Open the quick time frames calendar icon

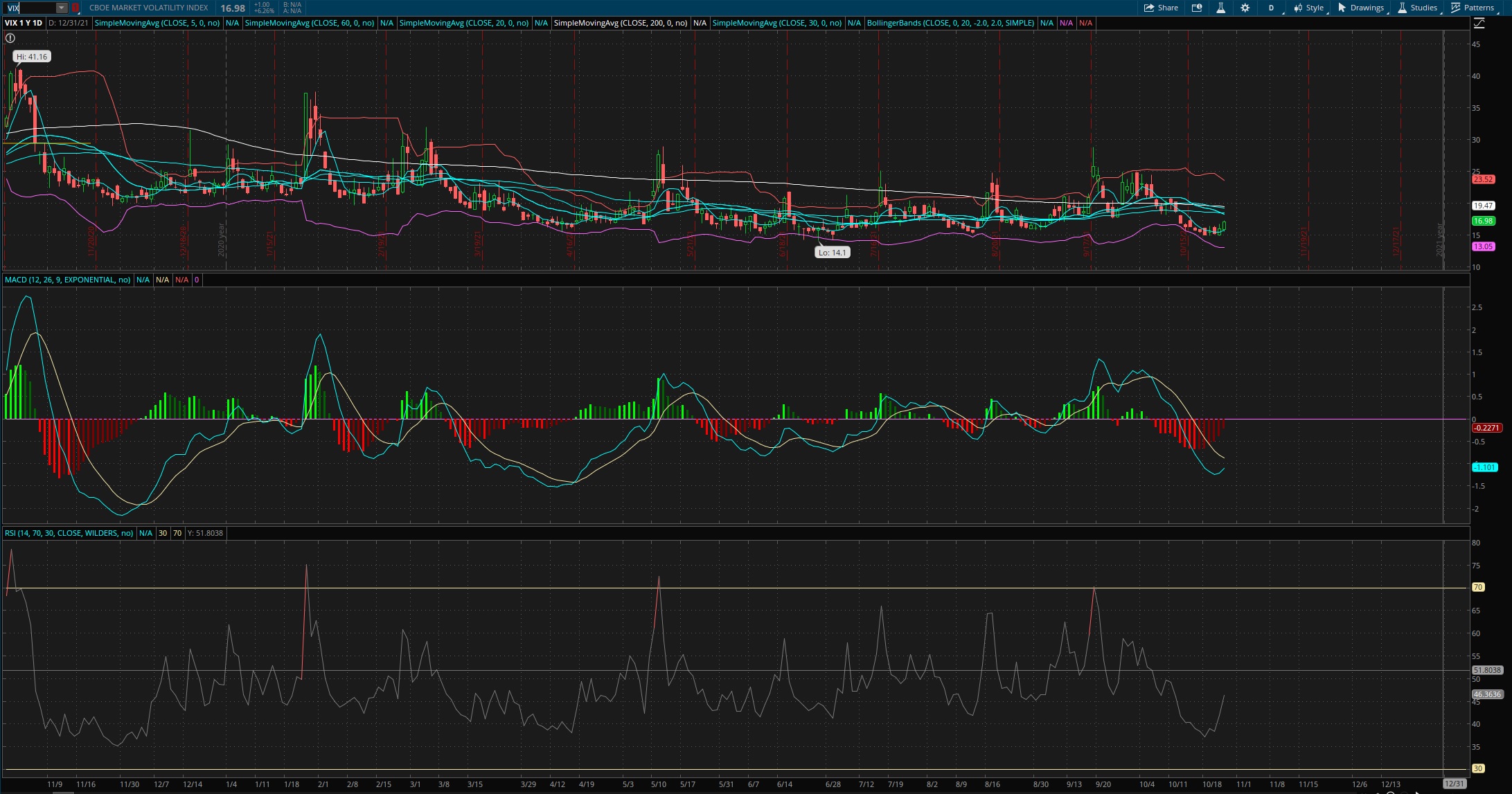(1197, 8)
